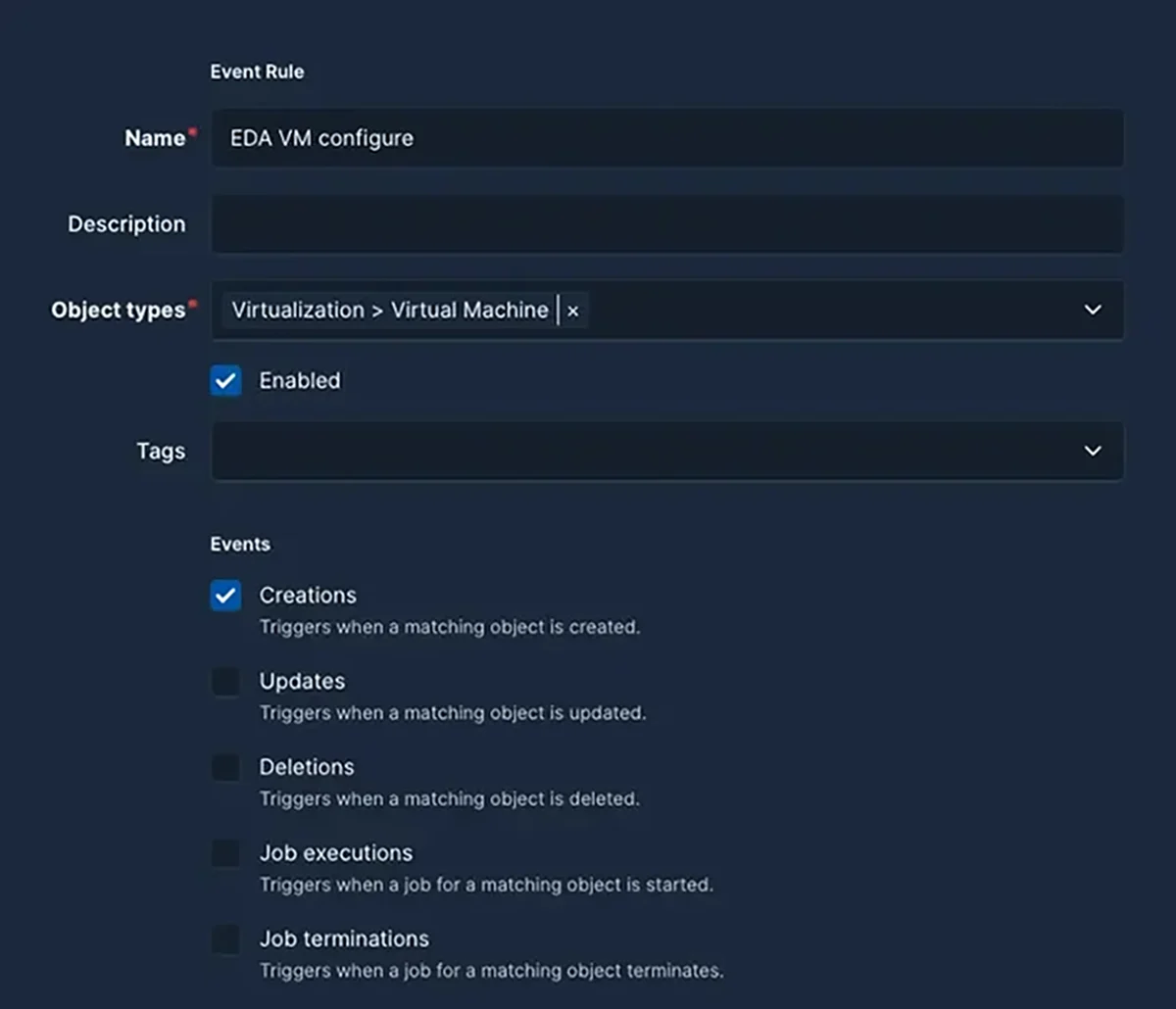The image size is (1176, 1009).
Task: Expand Object types dropdown chevron
Action: (x=1093, y=311)
